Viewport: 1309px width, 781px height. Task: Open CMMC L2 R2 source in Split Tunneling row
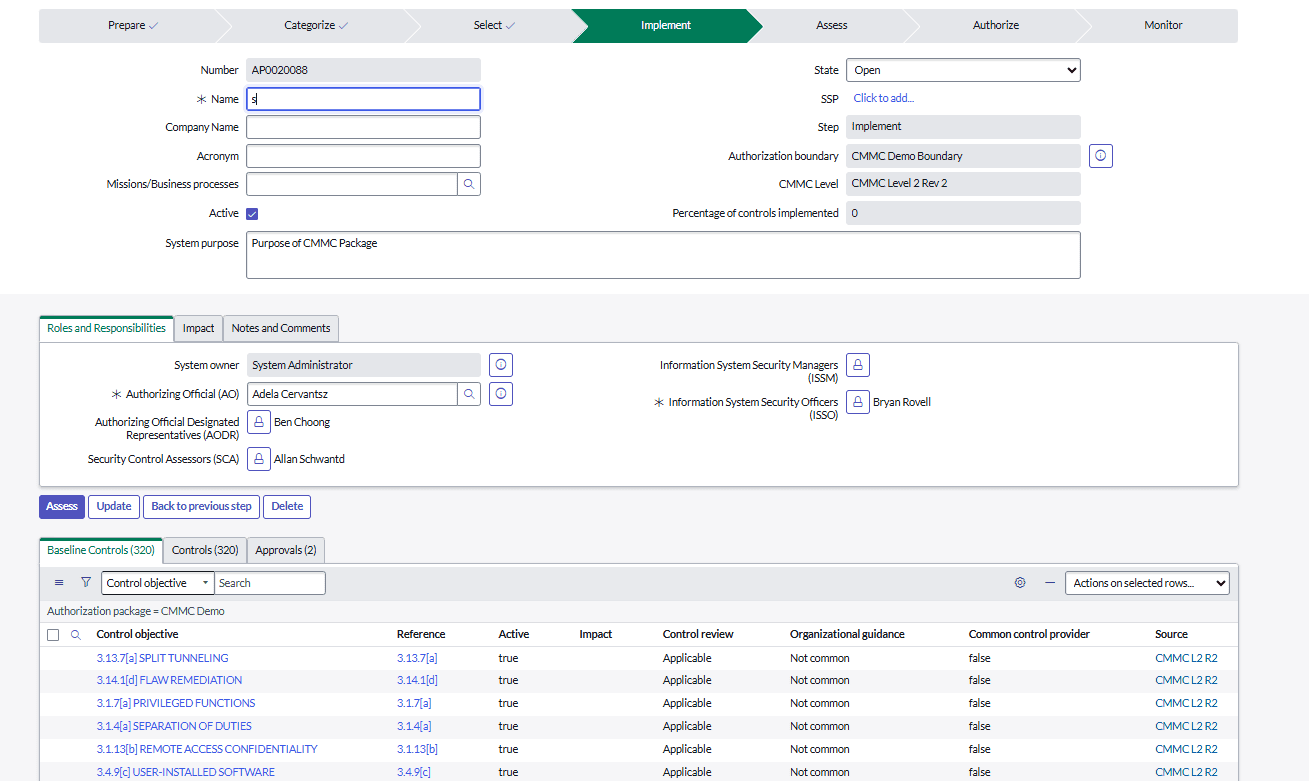tap(1186, 658)
